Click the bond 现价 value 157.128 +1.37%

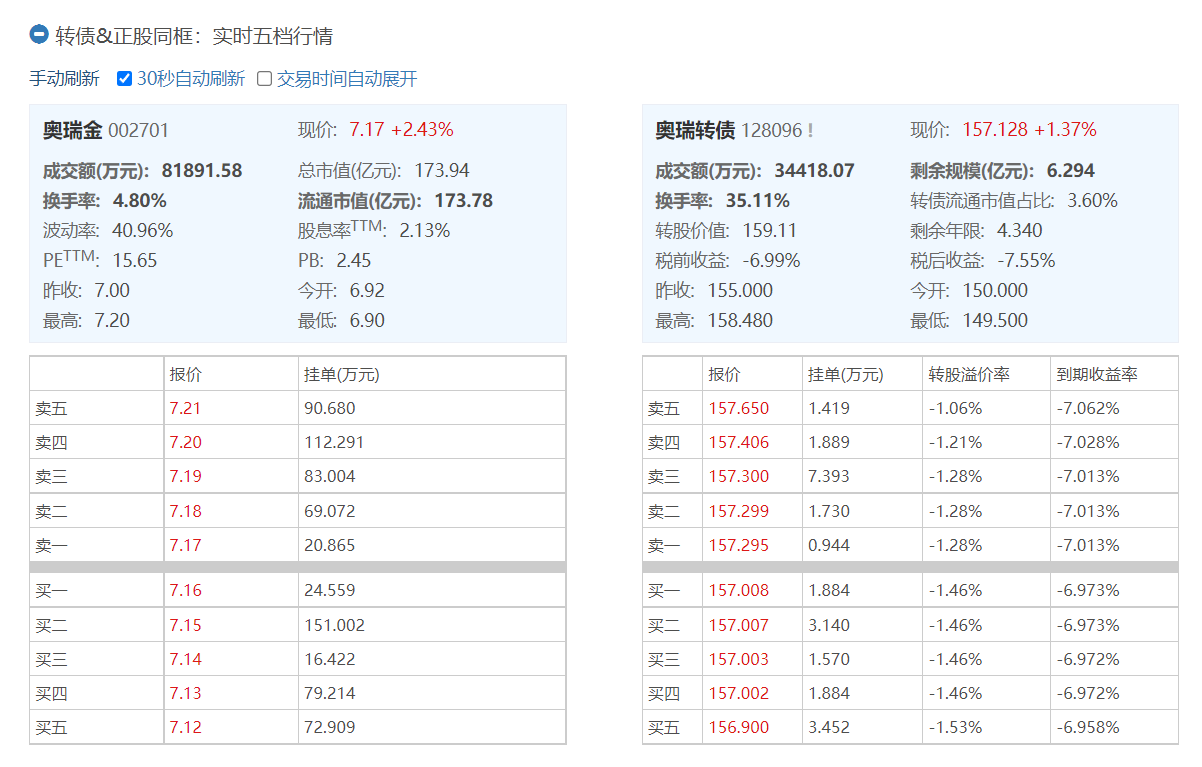point(1029,129)
